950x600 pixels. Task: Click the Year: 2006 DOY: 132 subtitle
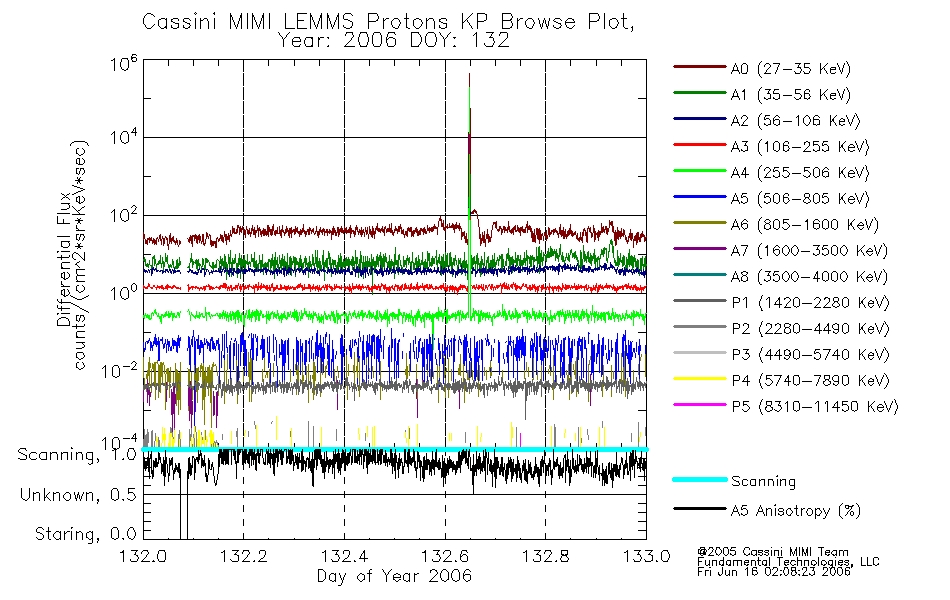coord(394,41)
